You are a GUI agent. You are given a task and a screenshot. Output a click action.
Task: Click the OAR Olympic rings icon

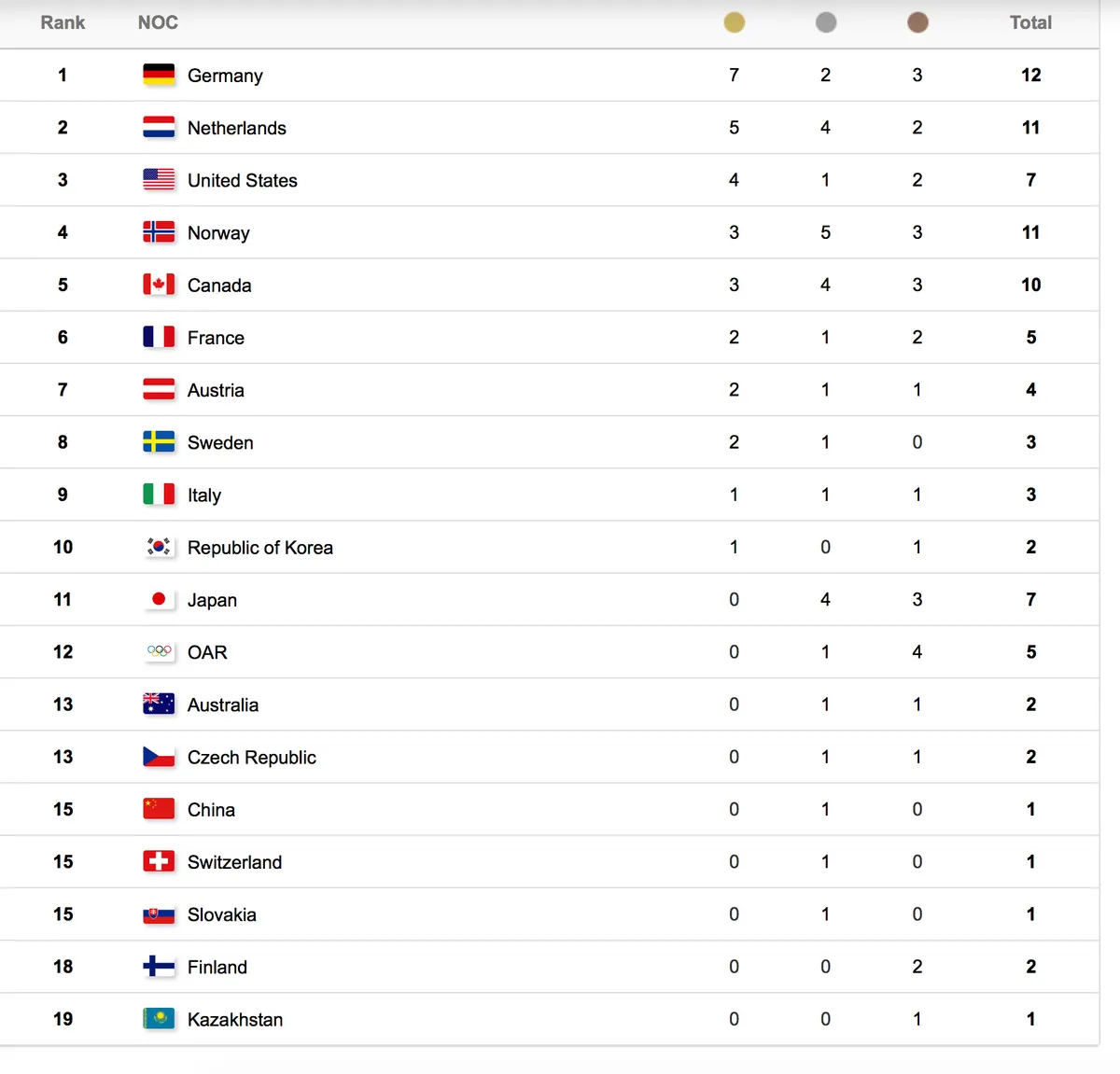click(159, 651)
